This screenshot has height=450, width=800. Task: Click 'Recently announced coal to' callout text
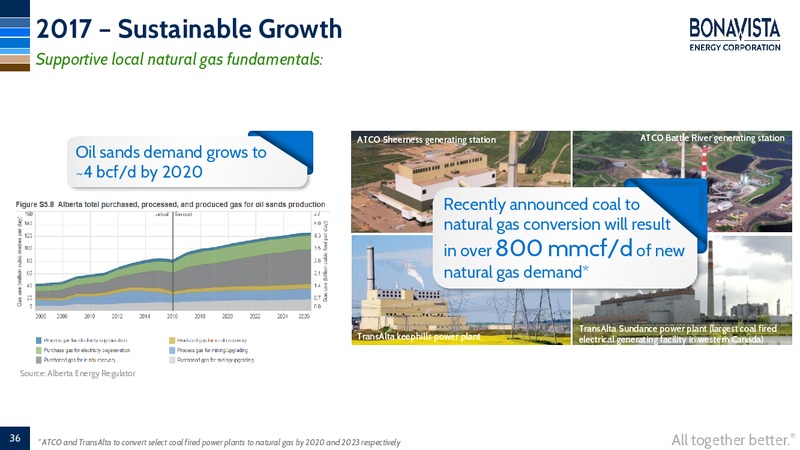pos(541,205)
